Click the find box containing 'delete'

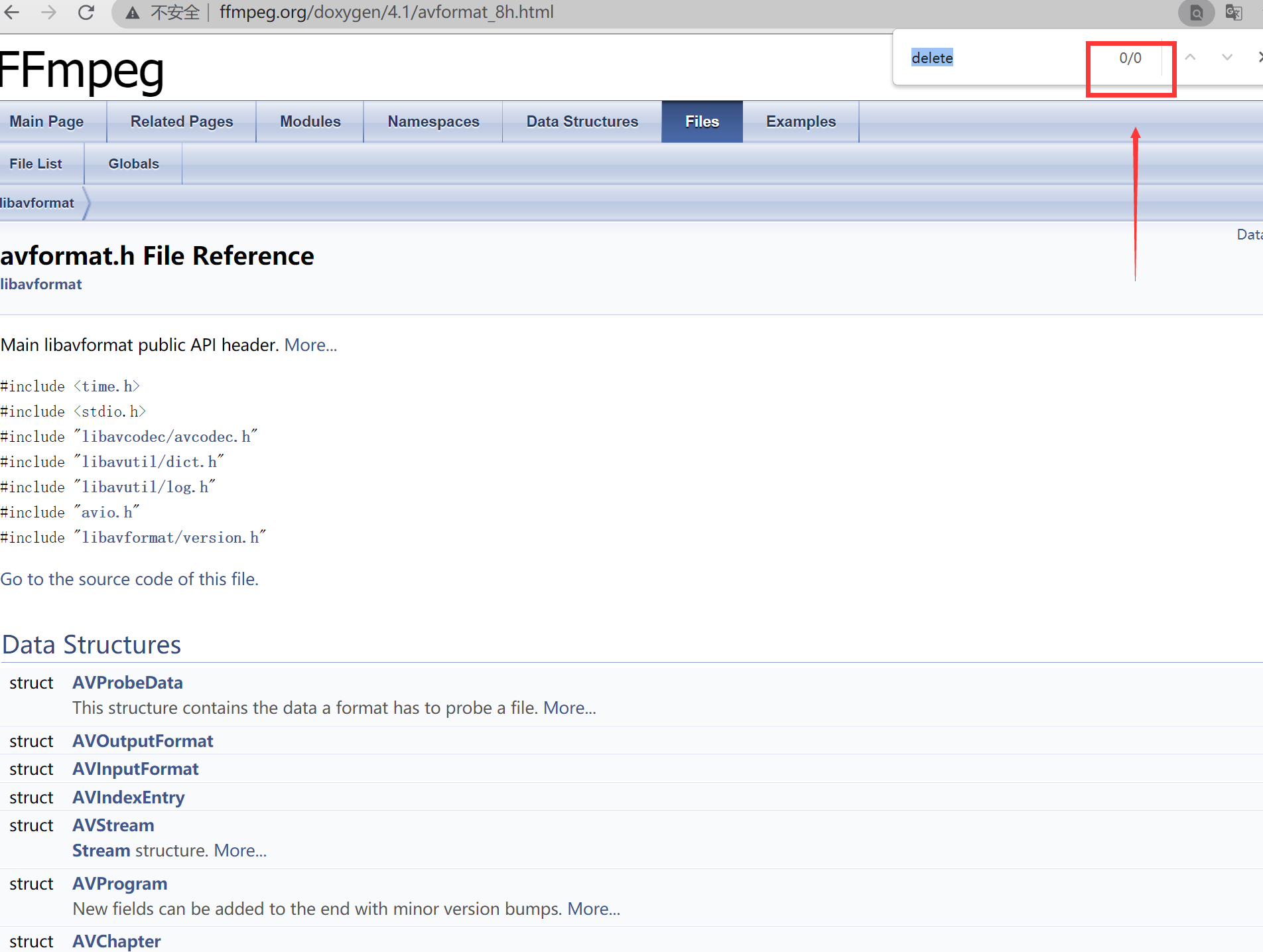click(x=995, y=58)
